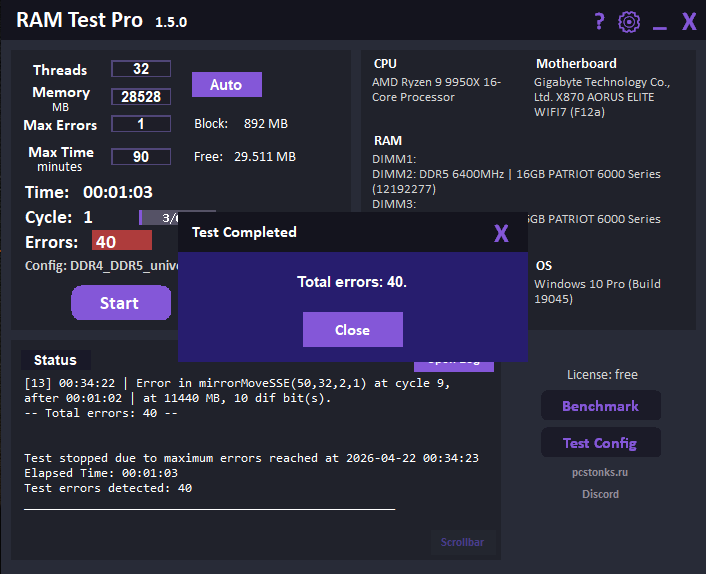This screenshot has width=706, height=574.
Task: Click the cycle progress bar
Action: click(158, 217)
